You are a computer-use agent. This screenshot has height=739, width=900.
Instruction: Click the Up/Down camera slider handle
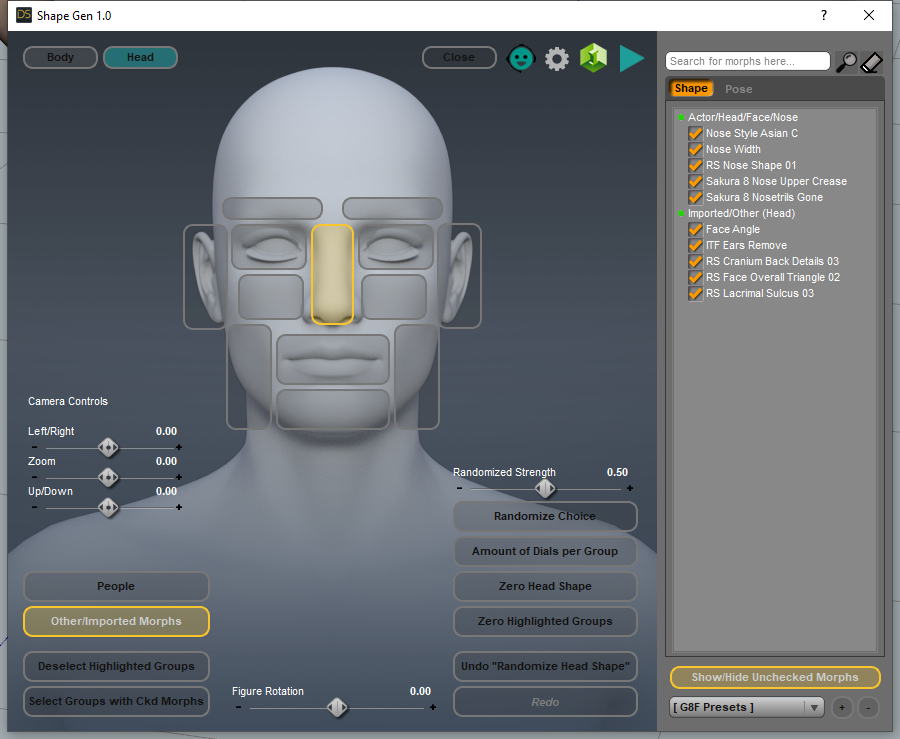pyautogui.click(x=108, y=507)
